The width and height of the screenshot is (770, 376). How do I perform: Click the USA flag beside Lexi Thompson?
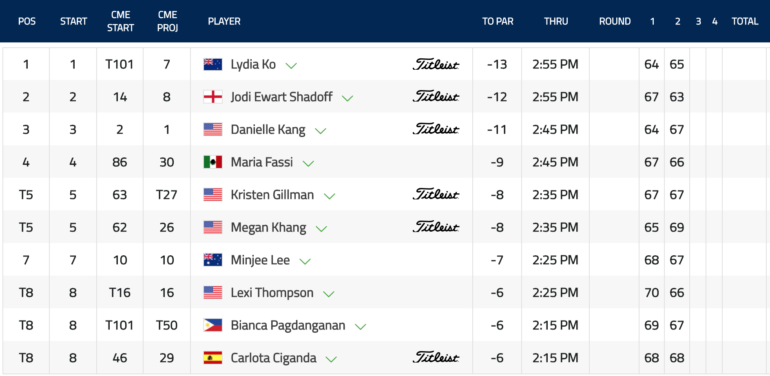point(213,293)
